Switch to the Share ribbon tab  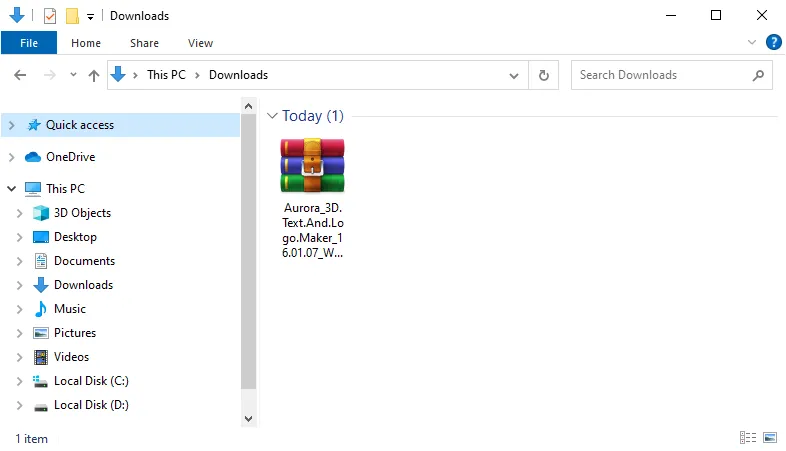click(x=144, y=43)
